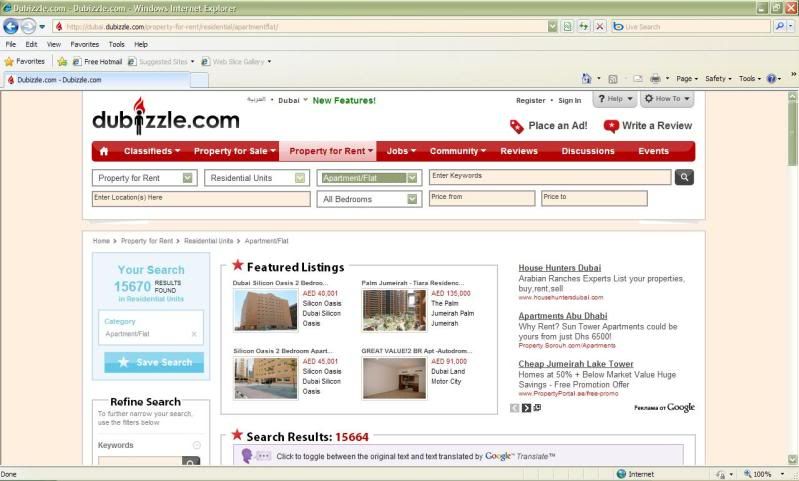Screen dimensions: 799x481
Task: Click the dubizzle.com logo
Action: click(x=166, y=117)
